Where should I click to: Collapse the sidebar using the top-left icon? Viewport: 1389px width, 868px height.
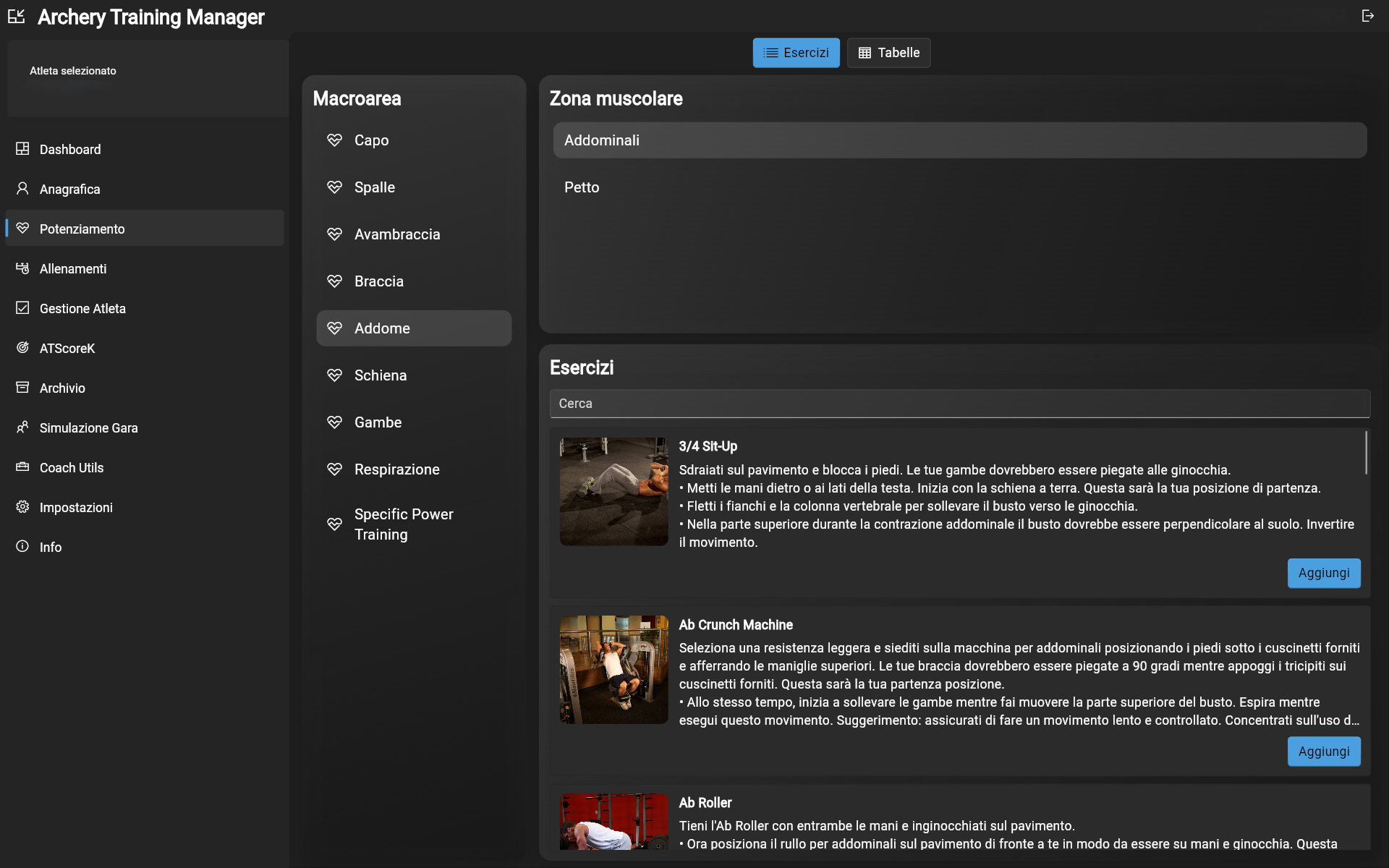pyautogui.click(x=16, y=16)
